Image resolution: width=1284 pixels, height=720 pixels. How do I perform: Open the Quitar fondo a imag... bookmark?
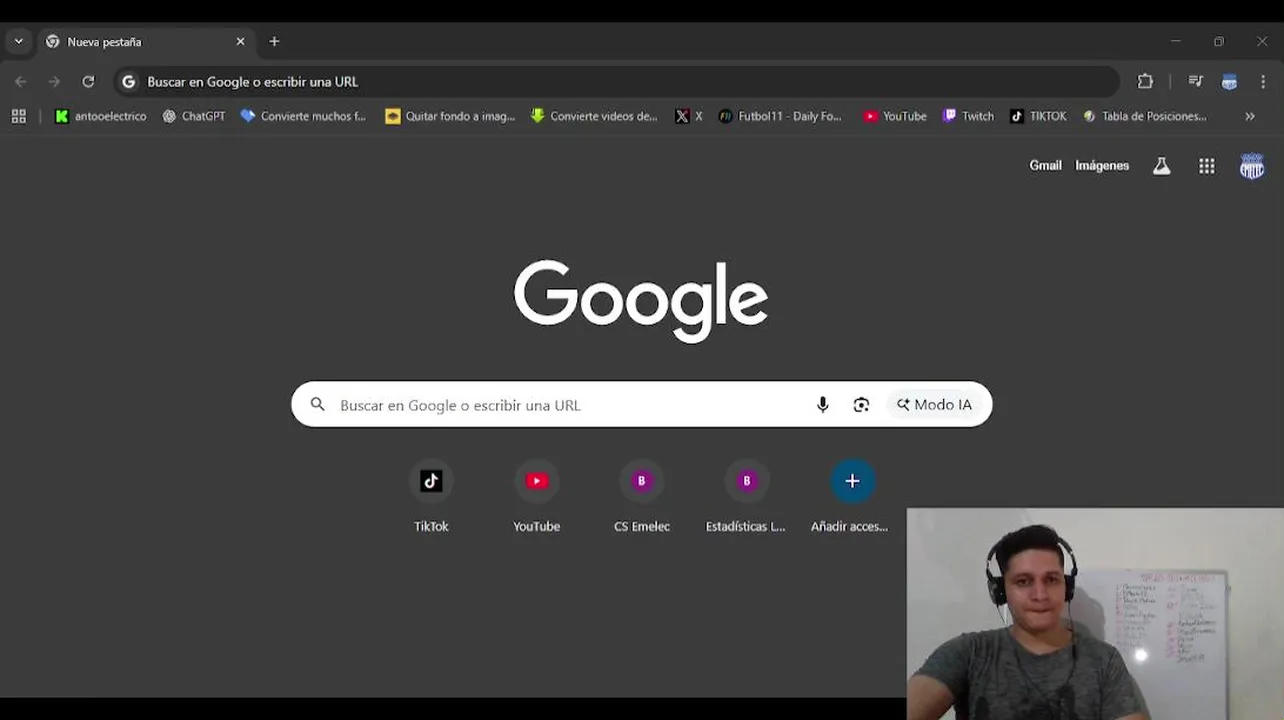click(x=450, y=116)
